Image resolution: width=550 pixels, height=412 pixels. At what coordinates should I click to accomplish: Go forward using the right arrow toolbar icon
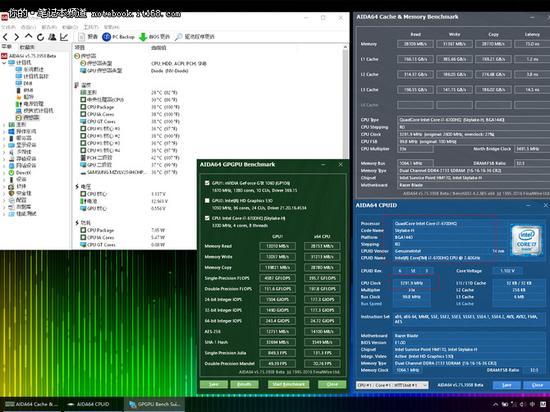pyautogui.click(x=16, y=36)
